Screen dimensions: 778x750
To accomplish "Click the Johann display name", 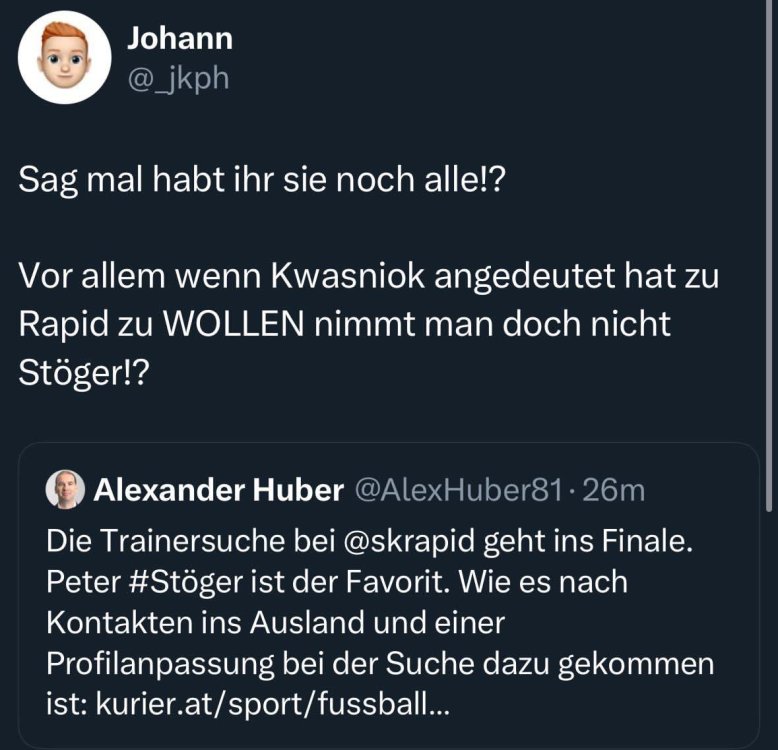I will [x=180, y=38].
